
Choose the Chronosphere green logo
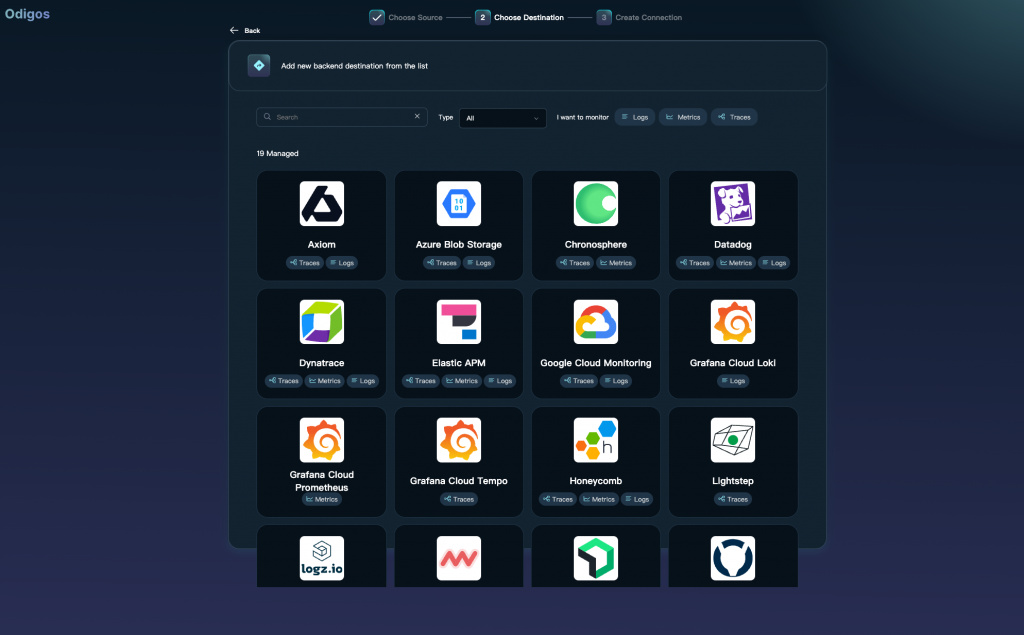click(596, 204)
